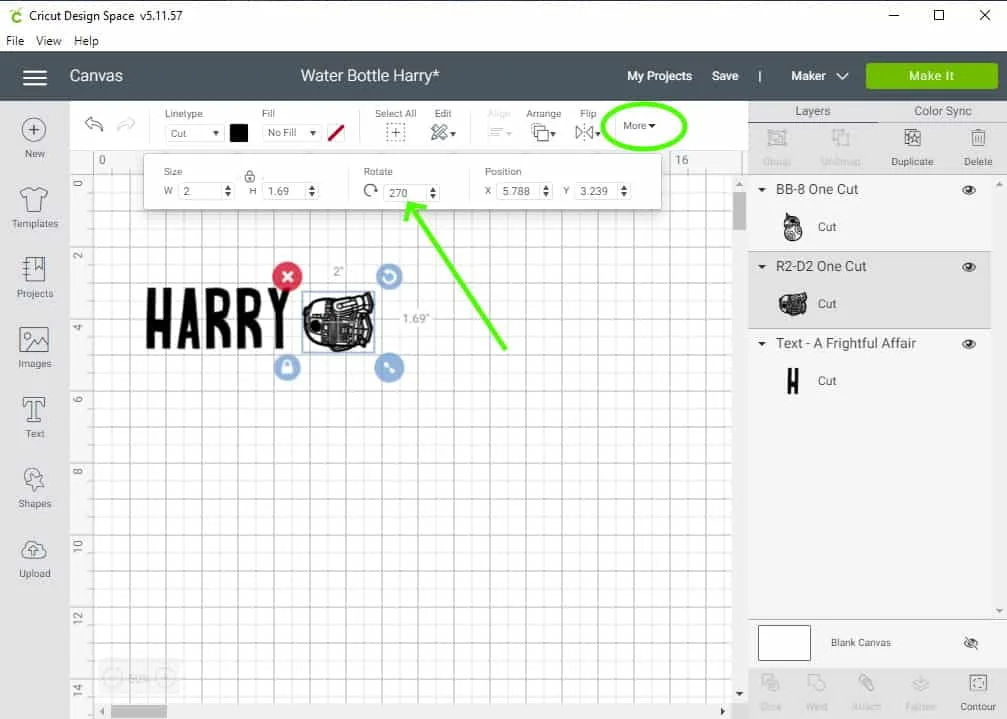The image size is (1007, 719).
Task: Open the hamburger main menu
Action: tap(35, 77)
